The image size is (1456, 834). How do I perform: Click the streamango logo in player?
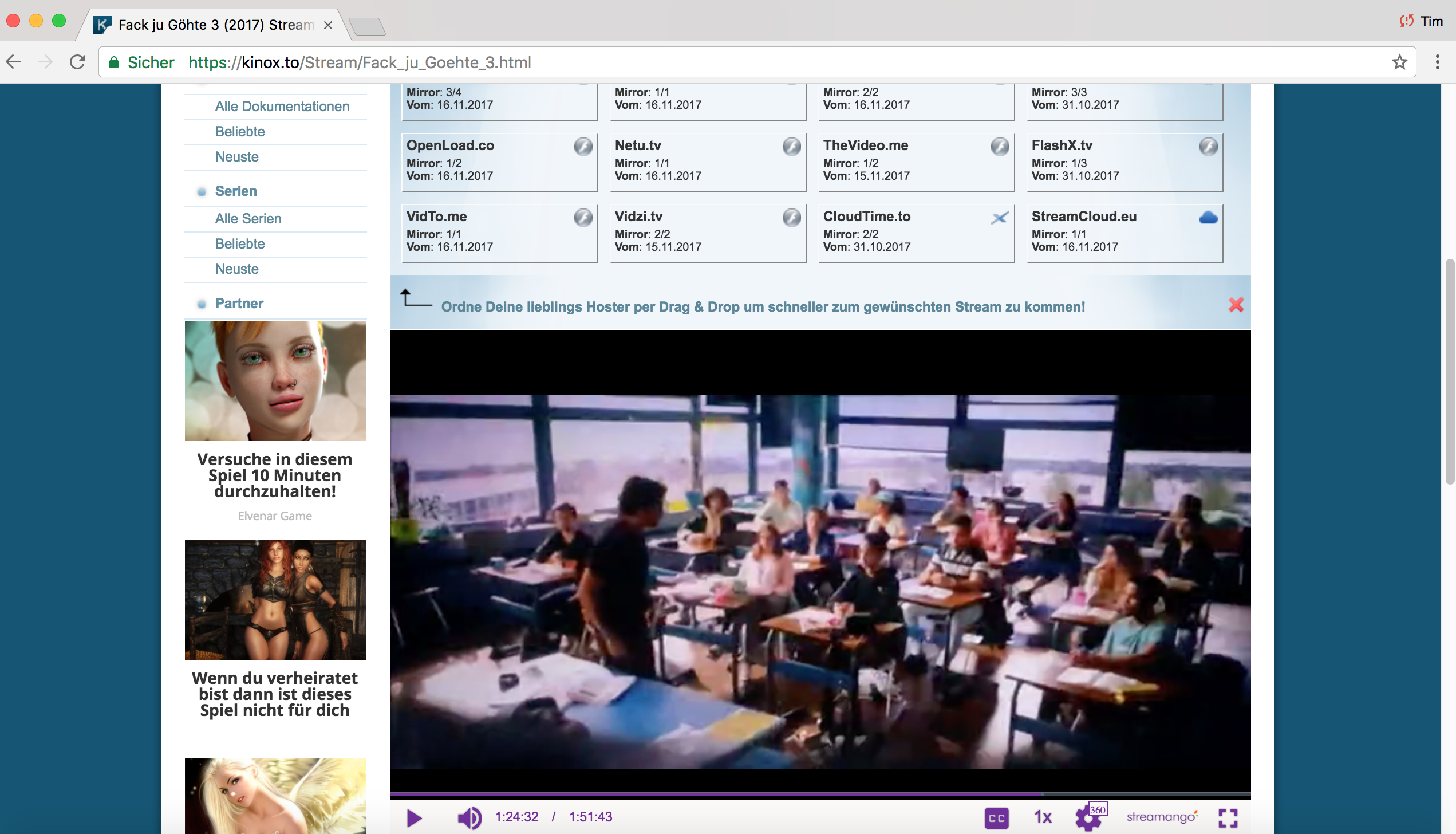click(x=1162, y=817)
